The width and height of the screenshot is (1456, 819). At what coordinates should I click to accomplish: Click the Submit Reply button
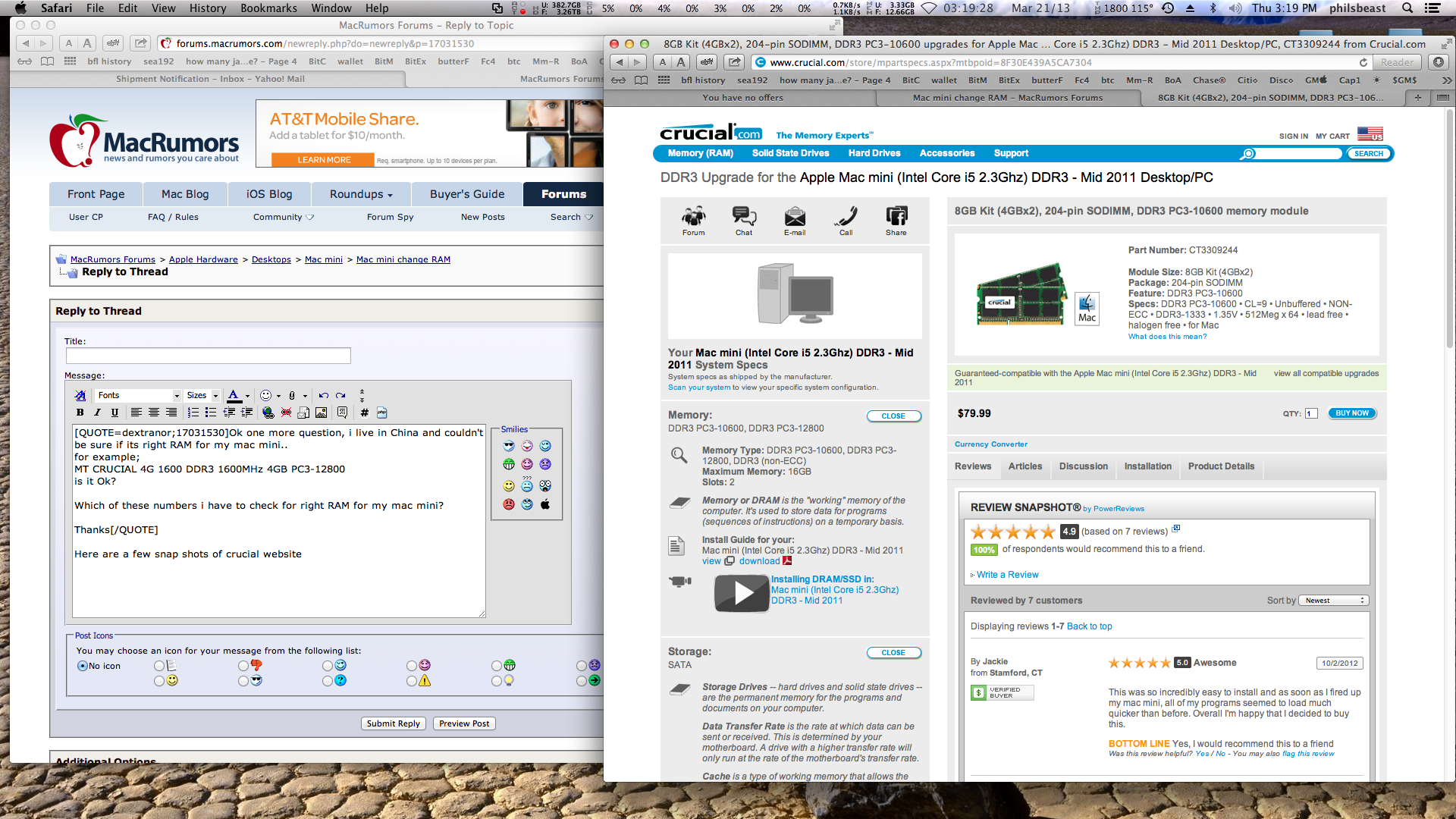(393, 723)
